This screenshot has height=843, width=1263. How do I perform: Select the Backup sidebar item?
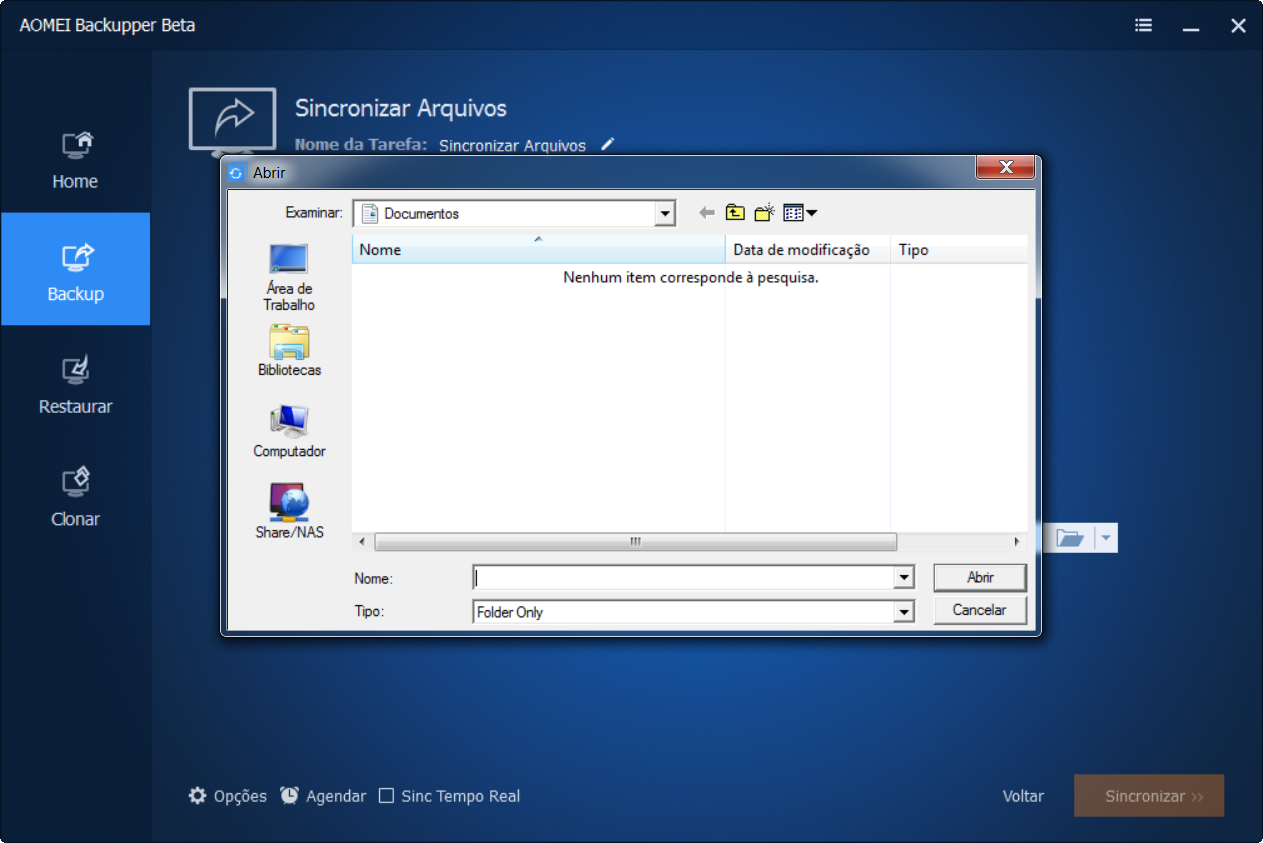point(75,269)
